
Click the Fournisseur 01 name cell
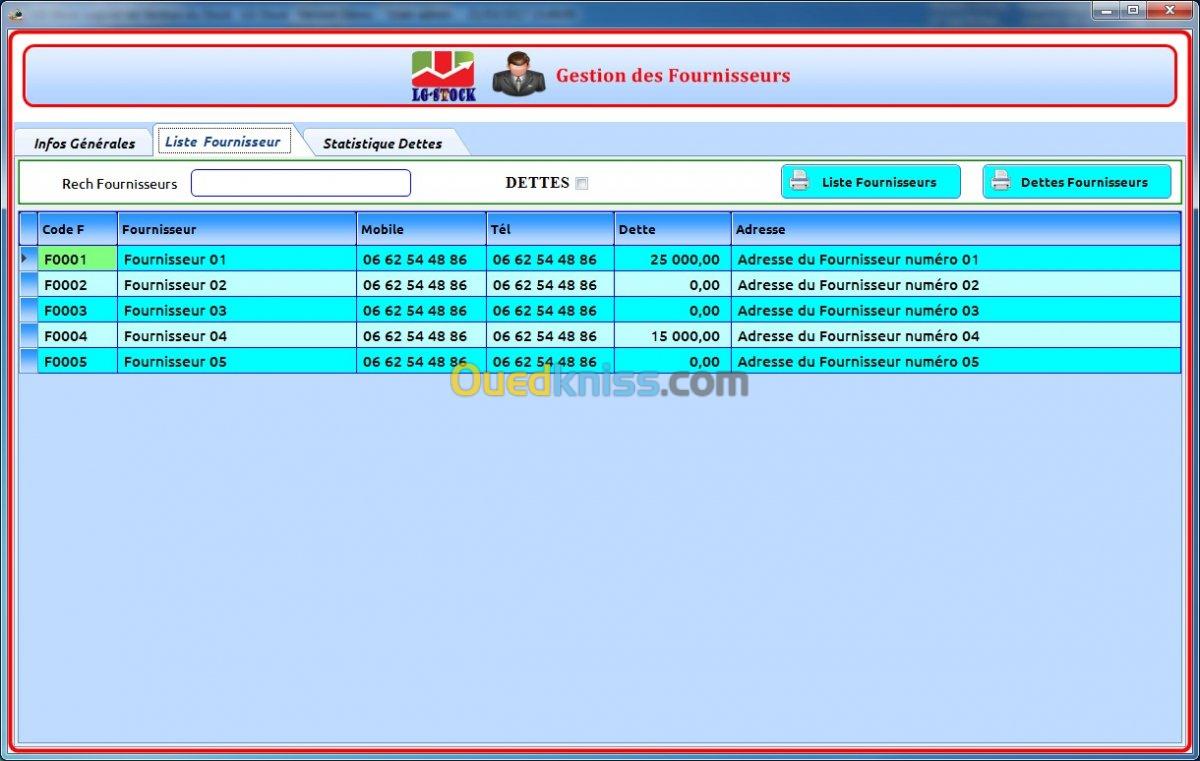[237, 259]
